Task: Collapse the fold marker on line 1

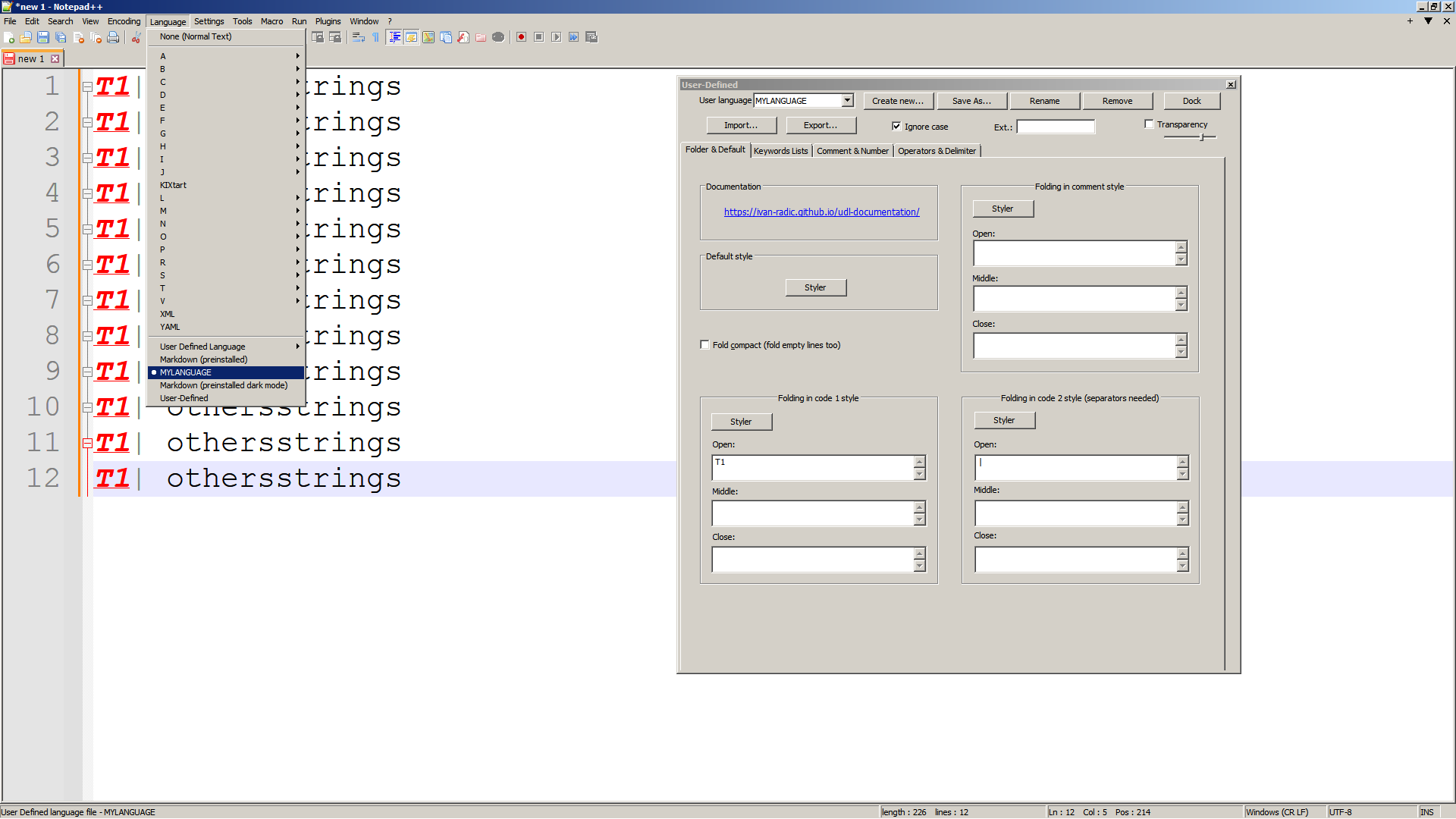Action: (x=87, y=86)
